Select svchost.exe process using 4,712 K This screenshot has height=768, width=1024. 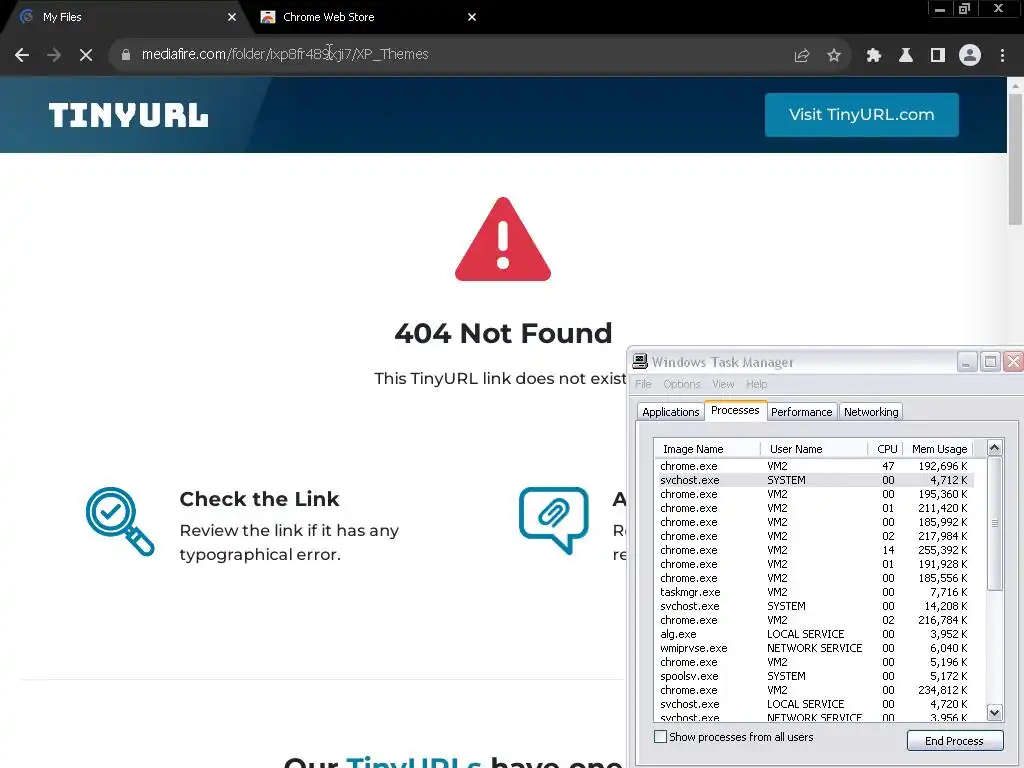tap(814, 480)
